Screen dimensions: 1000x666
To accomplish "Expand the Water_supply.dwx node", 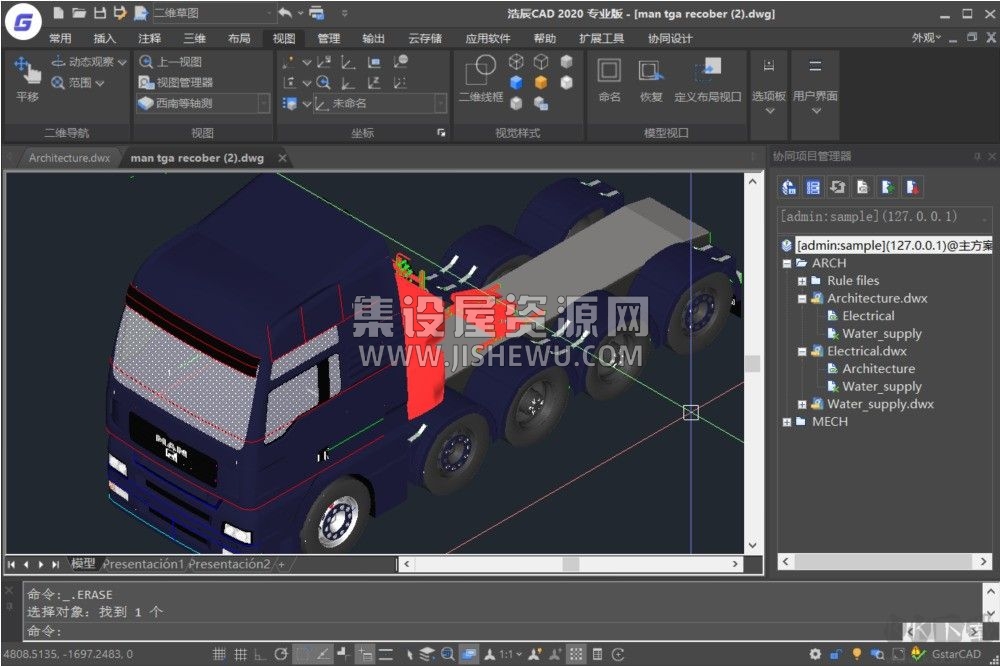I will point(802,404).
